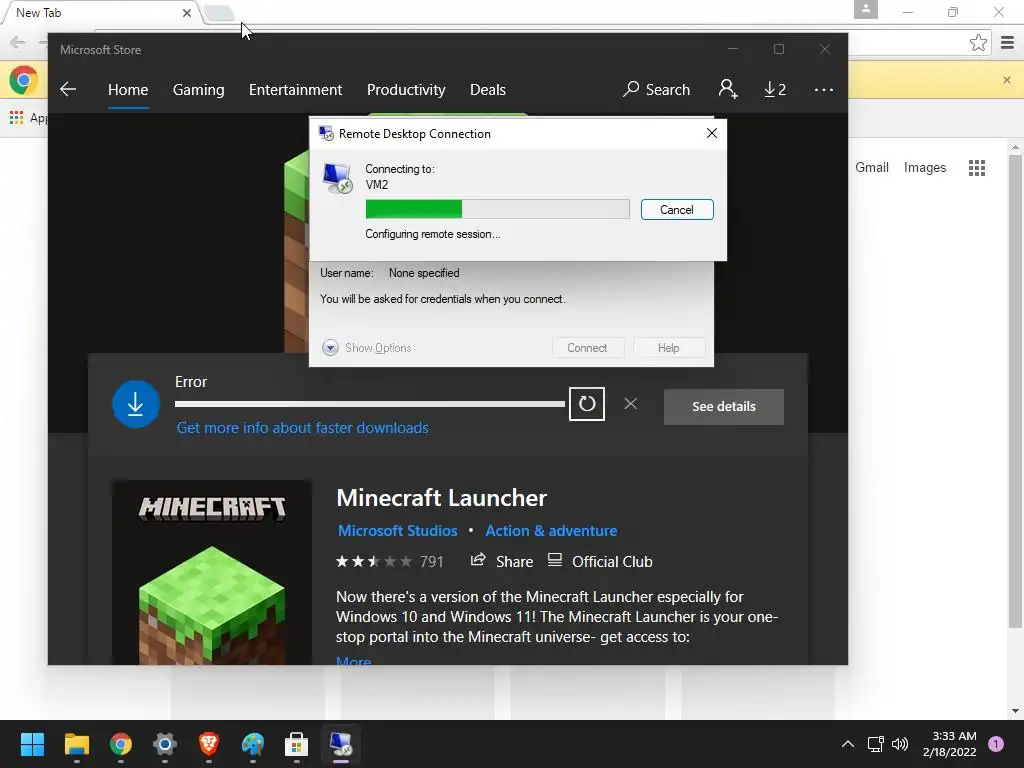
Task: Click Remote Desktop taskbar icon
Action: 340,744
